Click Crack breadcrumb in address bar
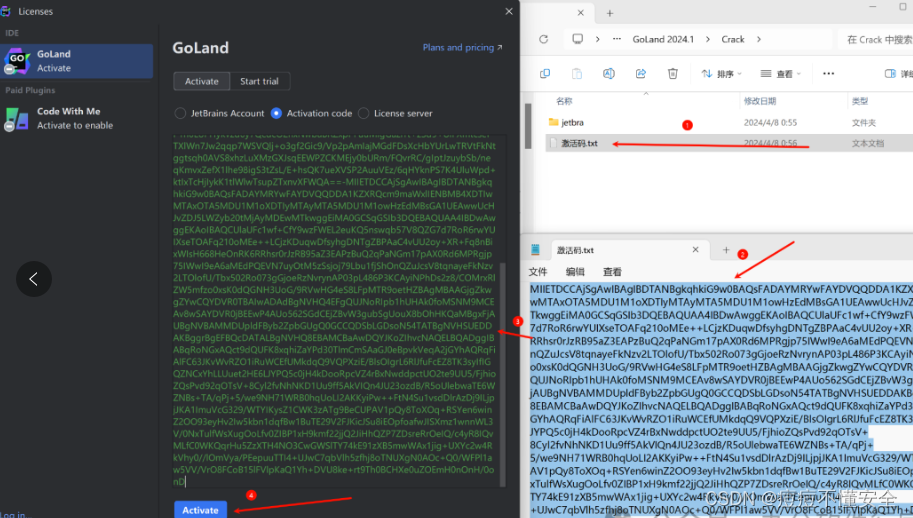The image size is (913, 518). tap(732, 39)
